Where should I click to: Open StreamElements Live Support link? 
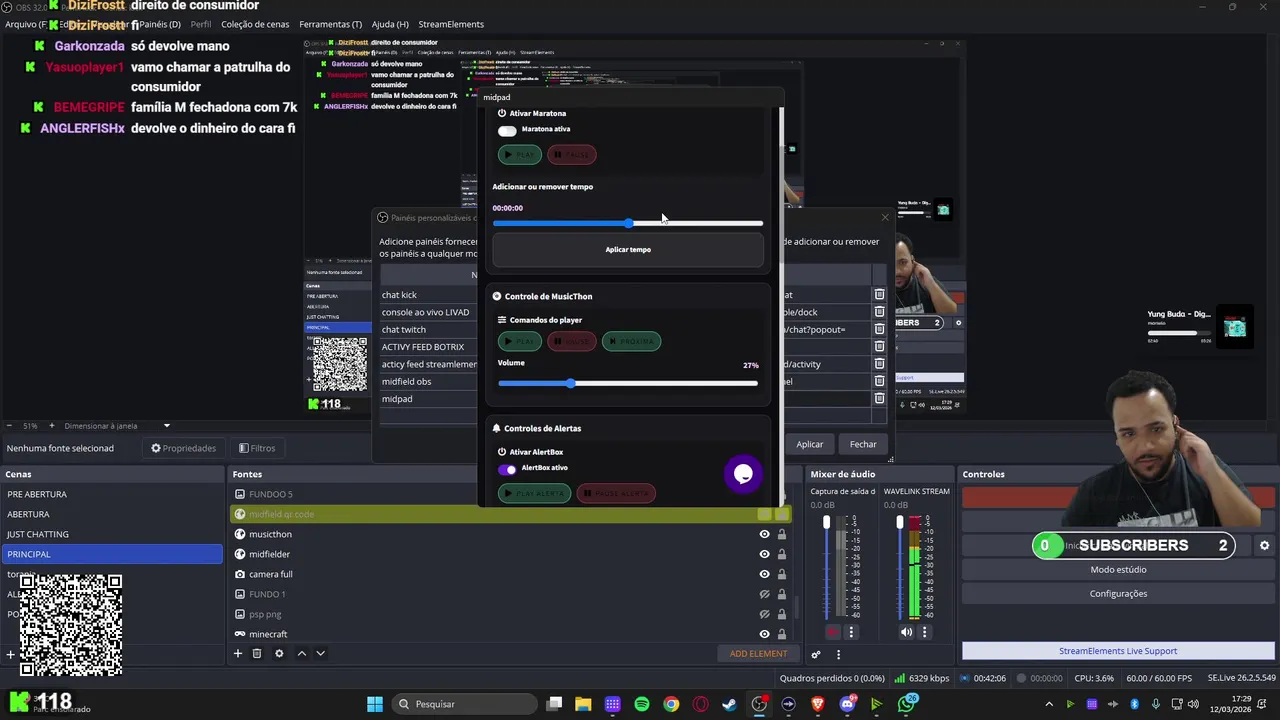(1118, 651)
